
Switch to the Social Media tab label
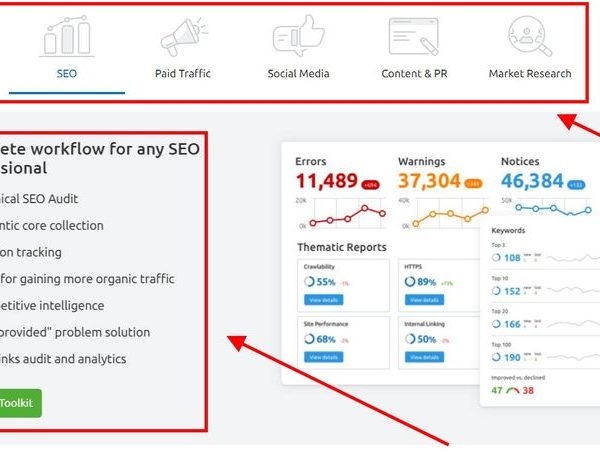click(298, 73)
